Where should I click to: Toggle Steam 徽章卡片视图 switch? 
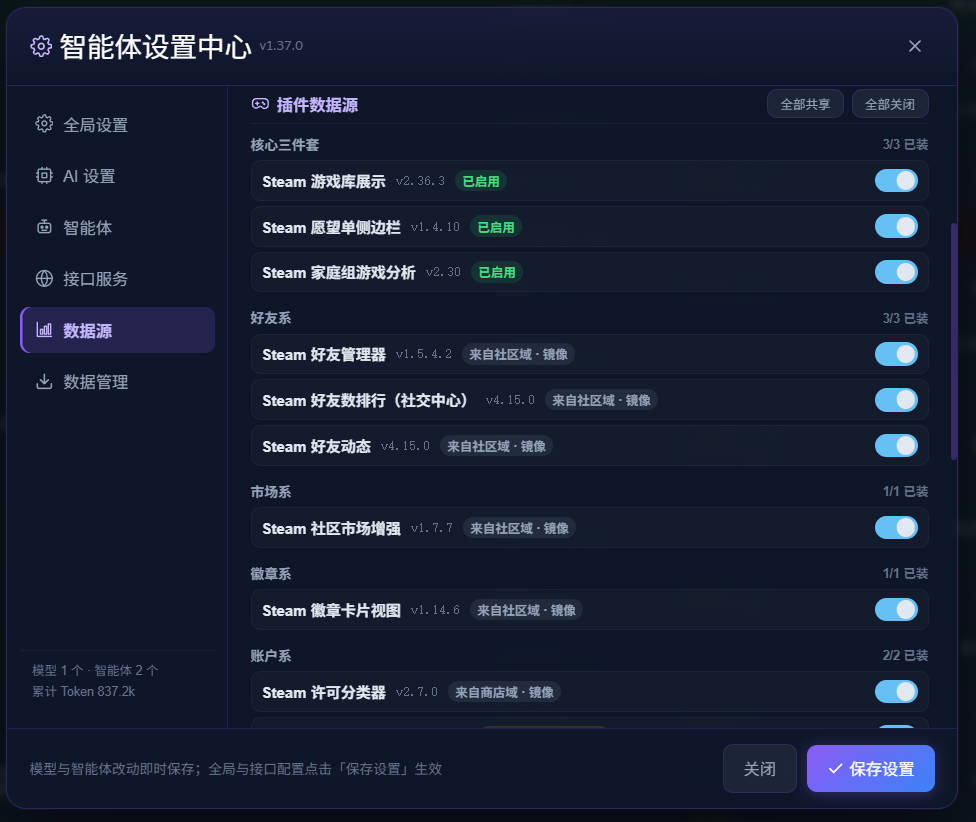click(x=896, y=610)
